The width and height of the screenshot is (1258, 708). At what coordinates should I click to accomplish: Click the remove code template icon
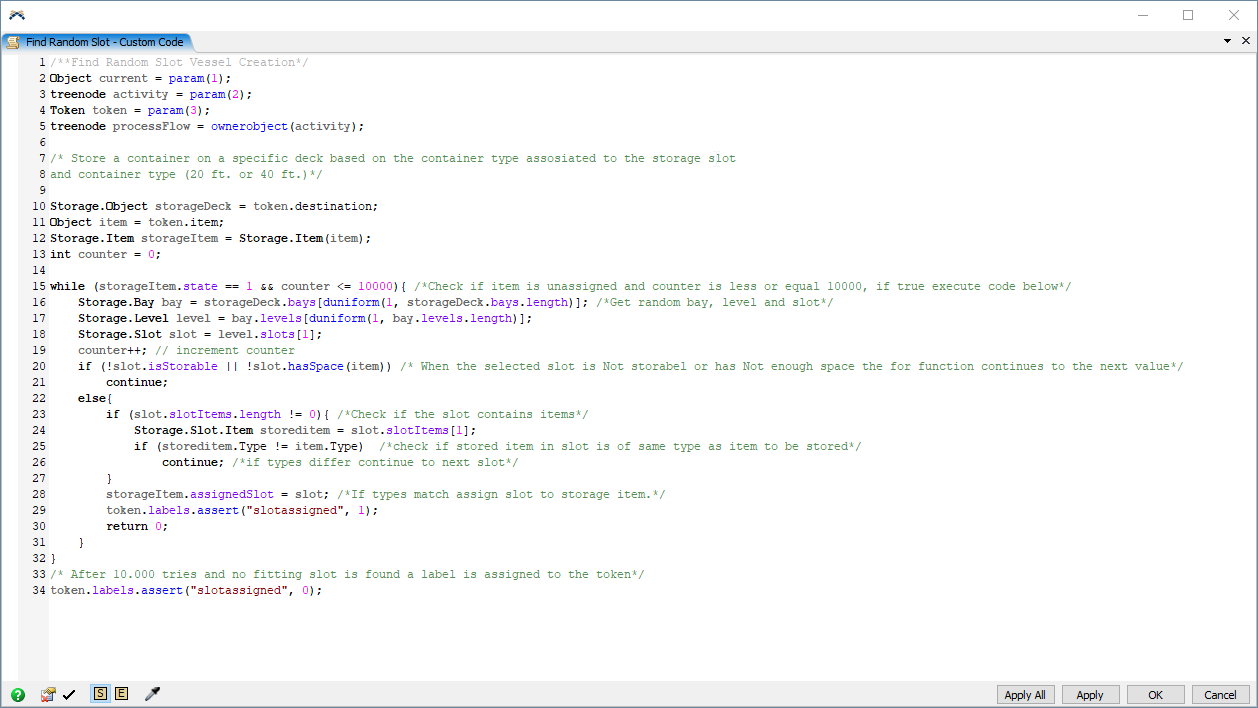[48, 694]
